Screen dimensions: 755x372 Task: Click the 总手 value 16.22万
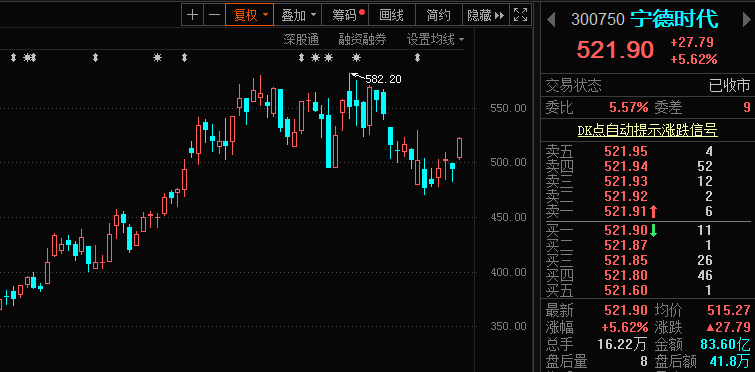(x=622, y=344)
